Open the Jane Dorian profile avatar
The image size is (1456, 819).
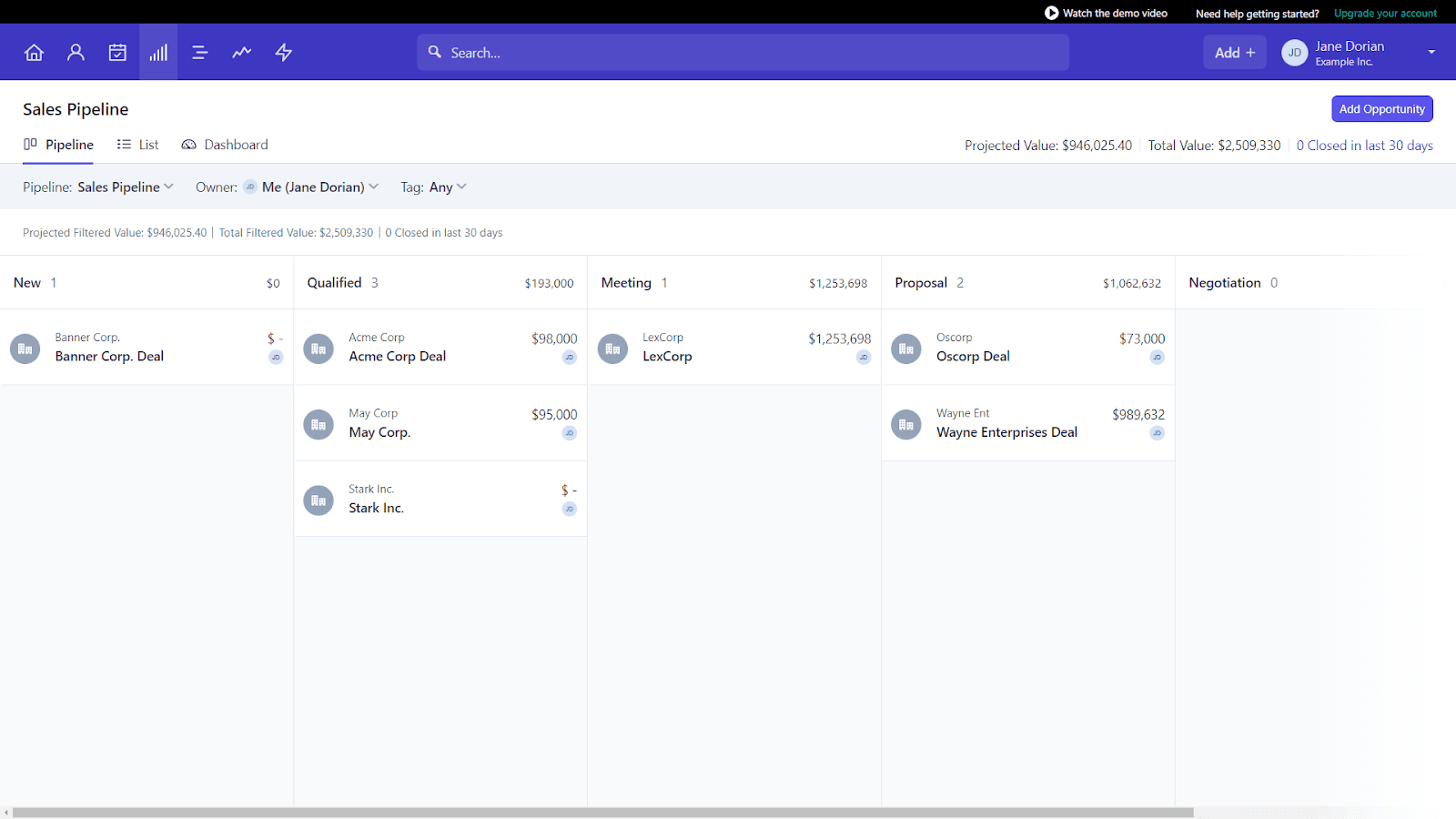1293,52
